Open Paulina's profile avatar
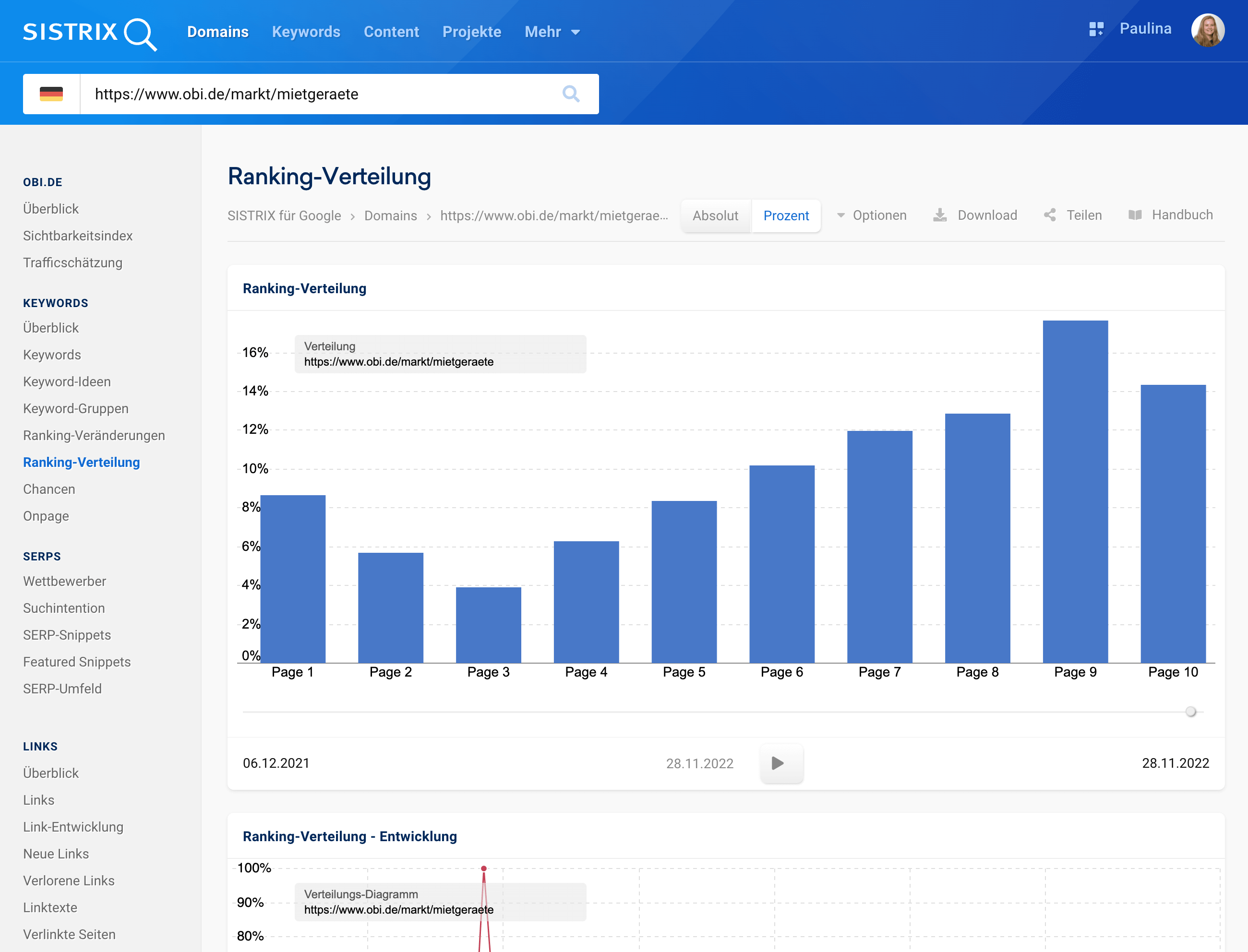Image resolution: width=1248 pixels, height=952 pixels. (1207, 31)
